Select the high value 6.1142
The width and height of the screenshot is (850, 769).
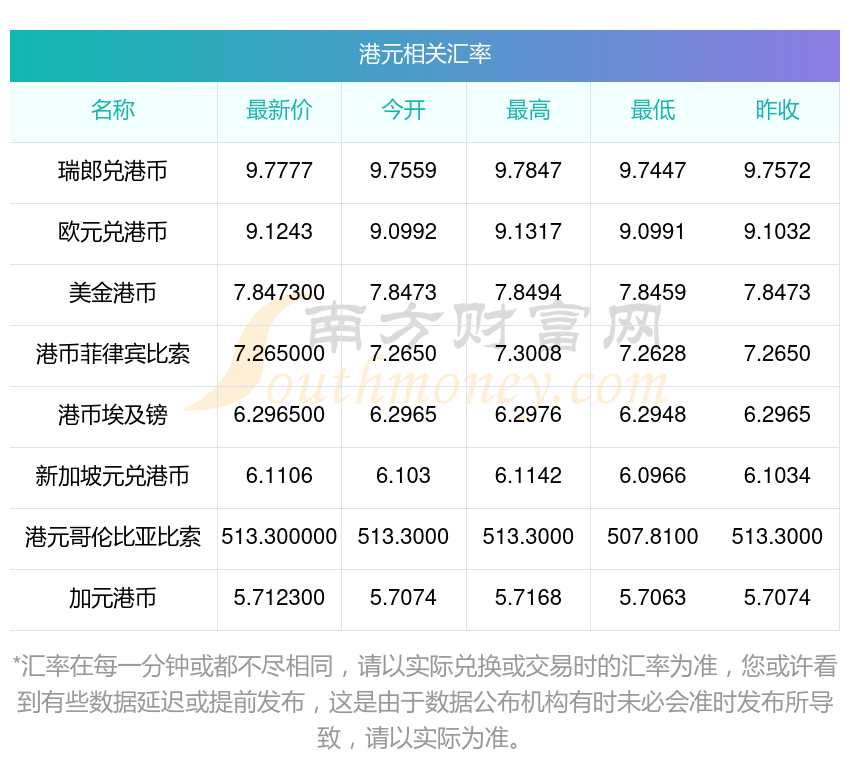click(x=528, y=476)
